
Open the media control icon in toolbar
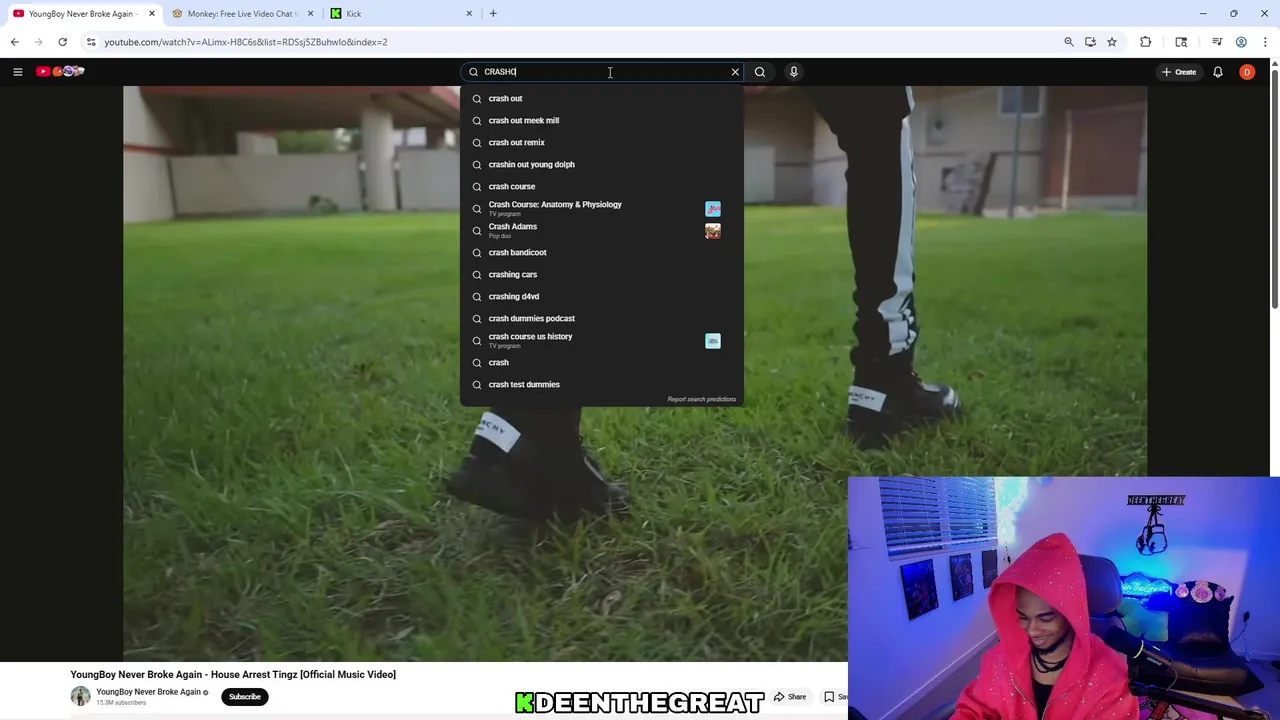(1217, 42)
